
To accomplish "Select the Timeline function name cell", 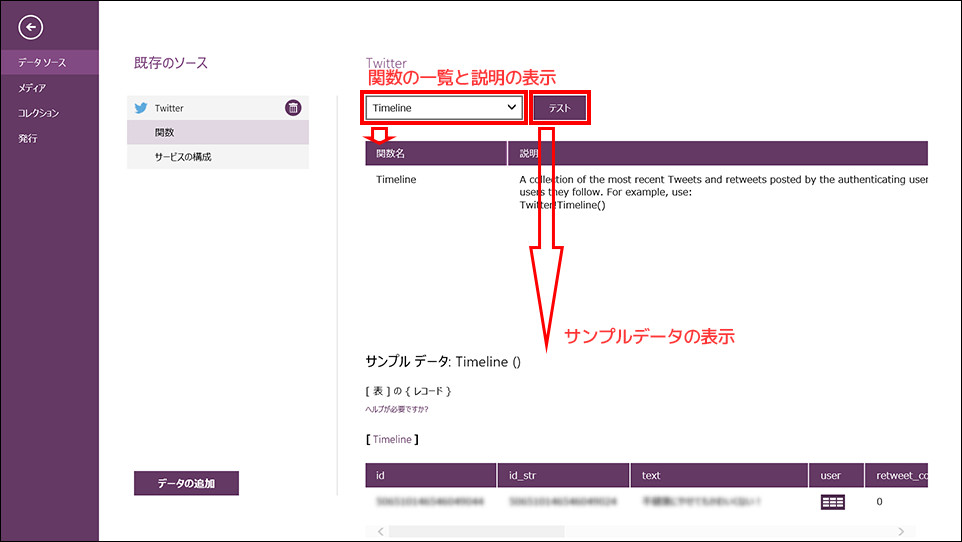I will tap(396, 179).
